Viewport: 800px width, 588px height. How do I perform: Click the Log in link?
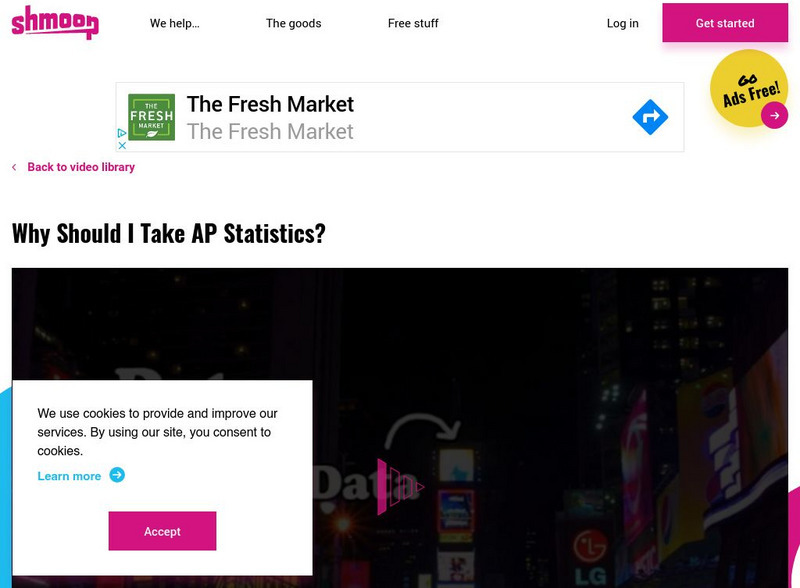[x=622, y=23]
